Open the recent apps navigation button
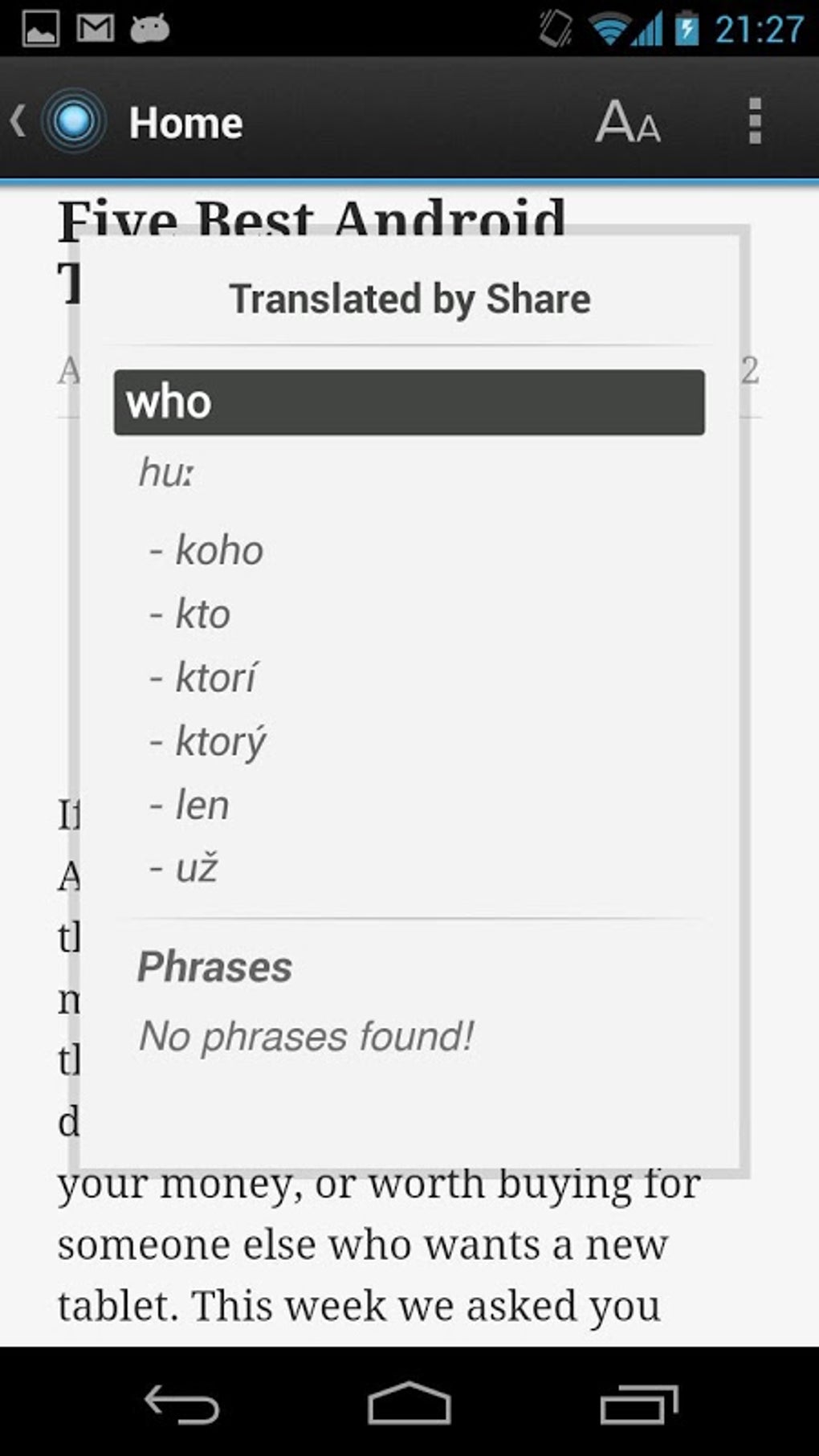Viewport: 819px width, 1456px height. 639,1405
